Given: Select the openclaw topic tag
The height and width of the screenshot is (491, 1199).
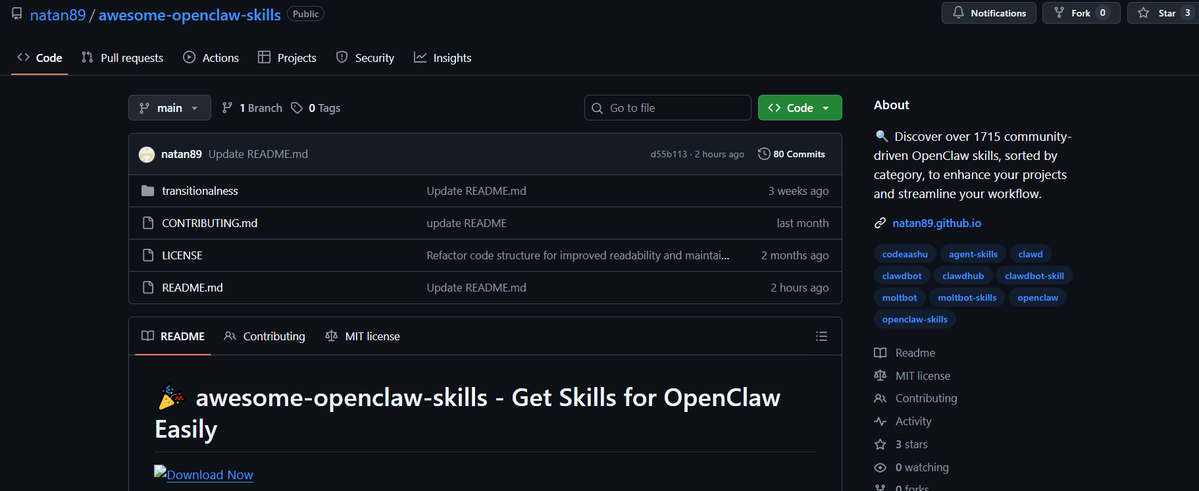Looking at the screenshot, I should click(1038, 298).
